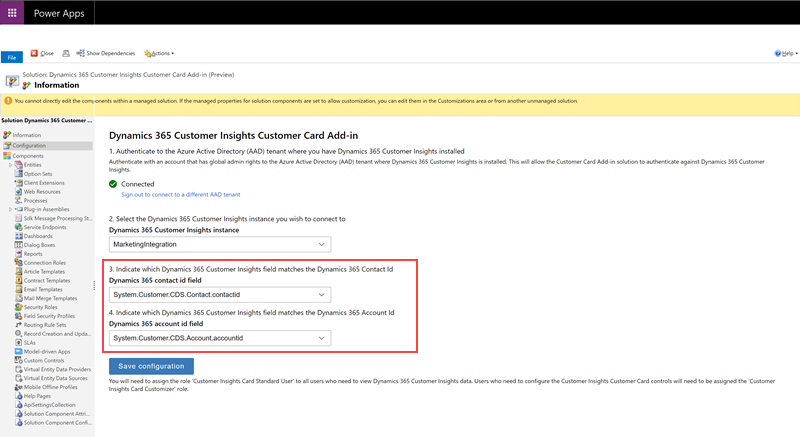Expand the Entities tree node
Viewport: 800px width, 437px height.
(x=10, y=165)
